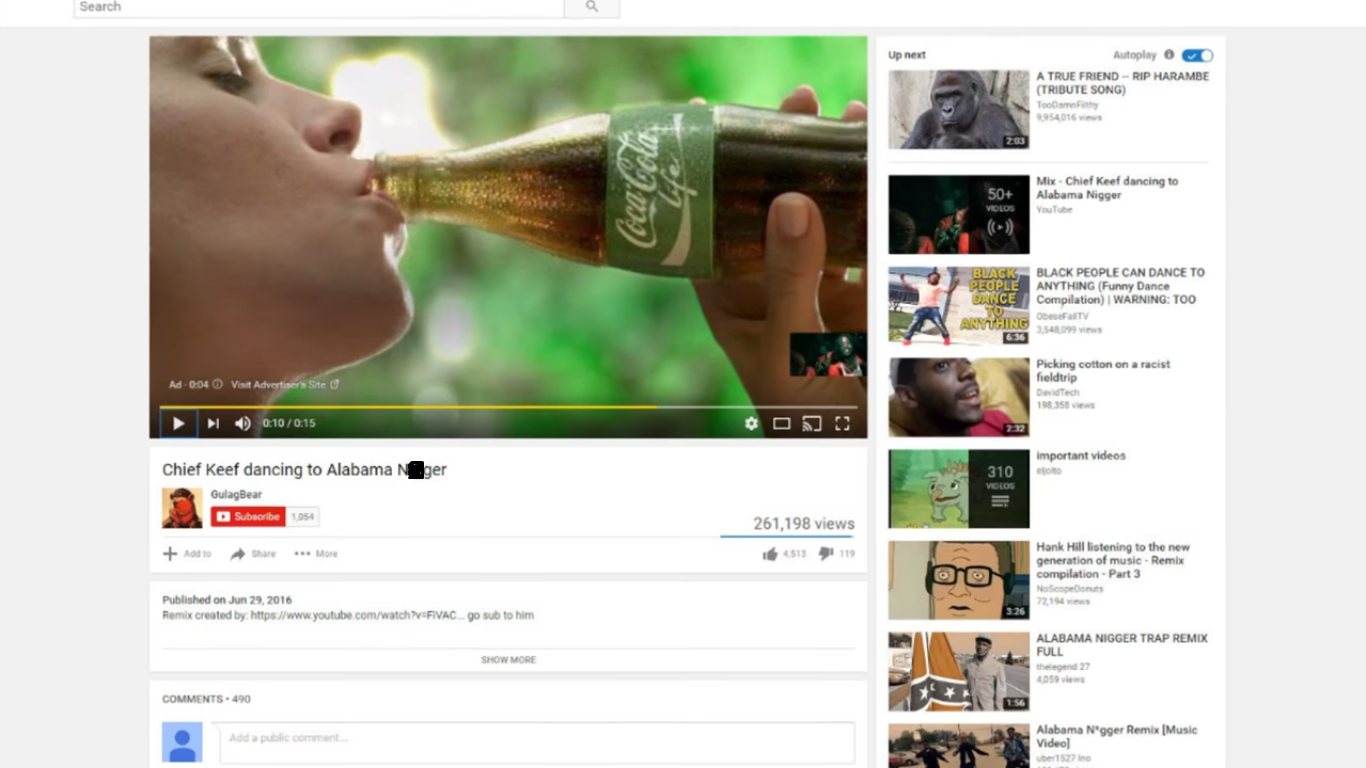The image size is (1366, 768).
Task: Open the Harambe tribute song thumbnail
Action: 959,109
